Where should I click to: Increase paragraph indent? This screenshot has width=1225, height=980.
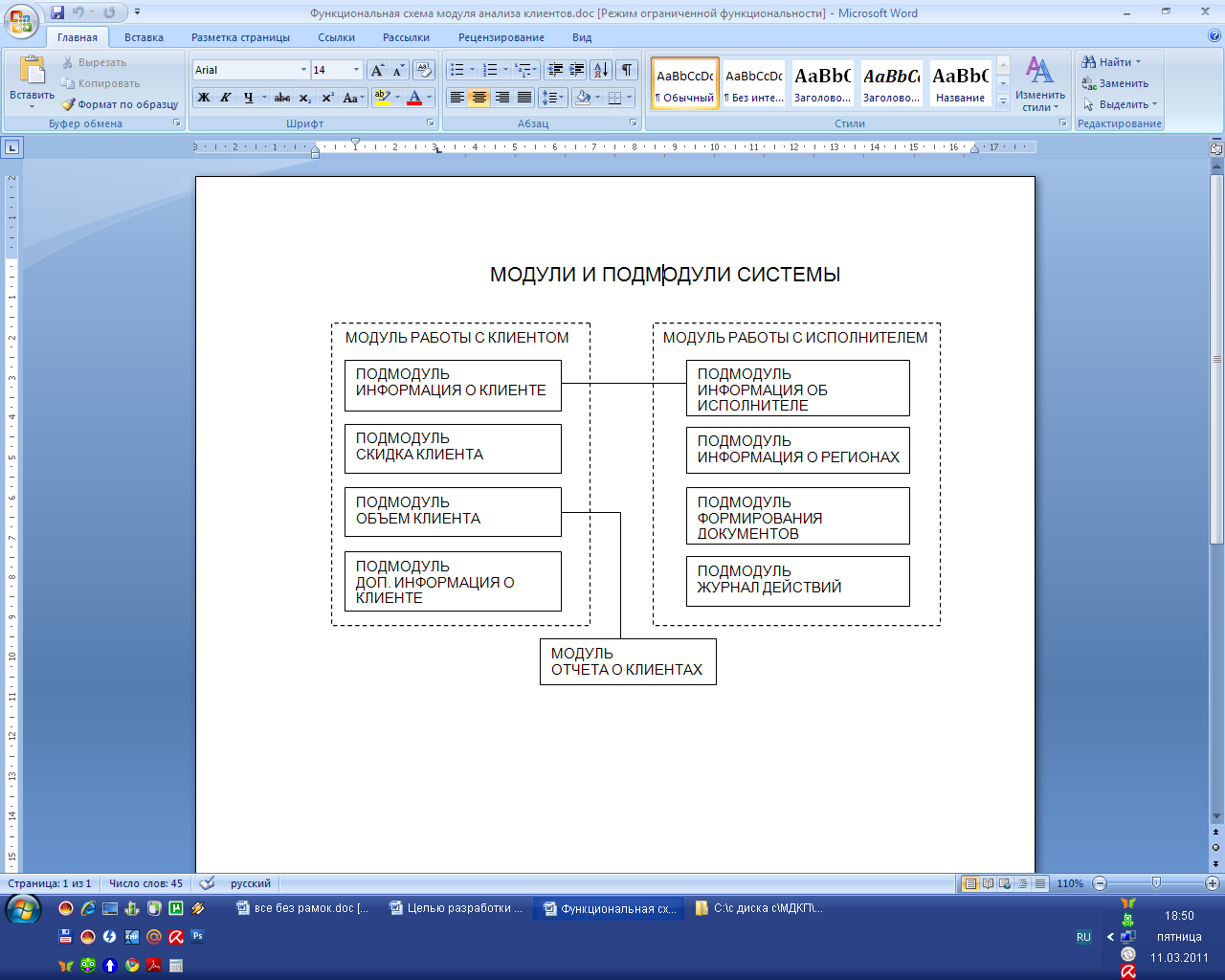click(x=577, y=70)
